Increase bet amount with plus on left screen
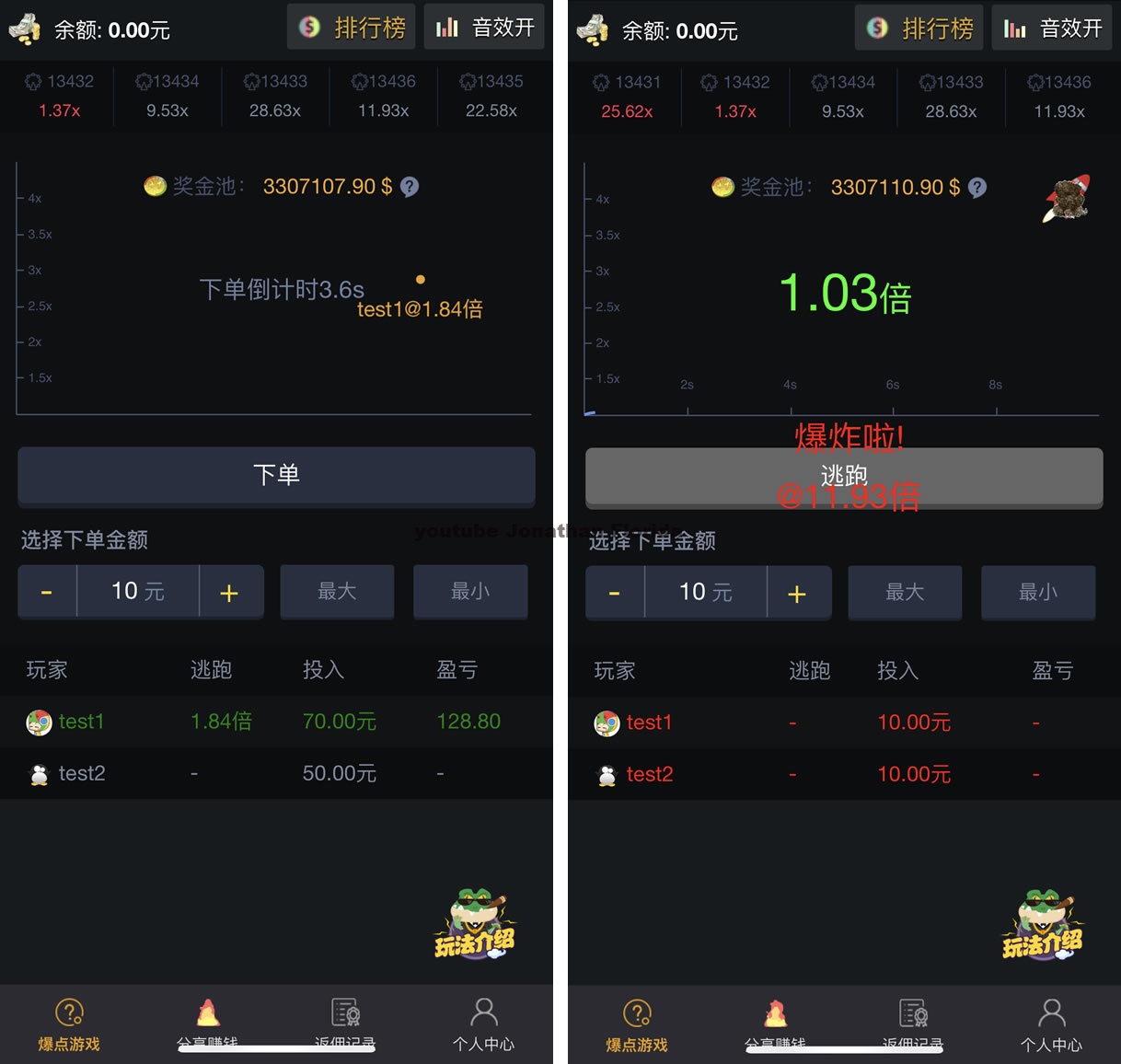The image size is (1121, 1064). point(230,592)
